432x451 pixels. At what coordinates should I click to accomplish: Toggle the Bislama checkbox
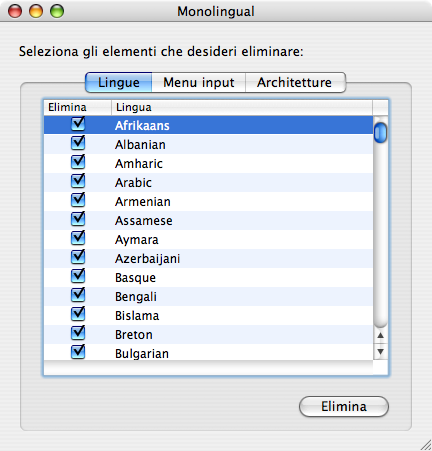[x=78, y=315]
